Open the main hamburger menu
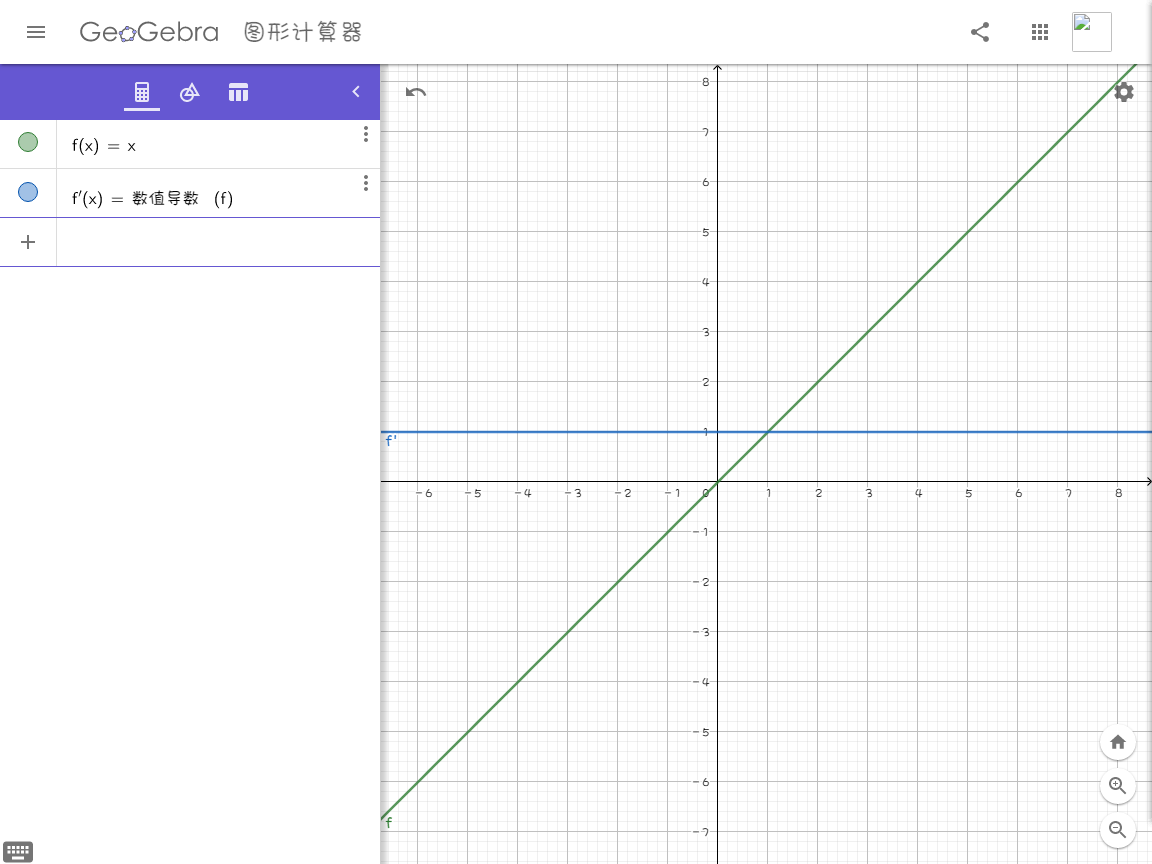 (x=36, y=32)
